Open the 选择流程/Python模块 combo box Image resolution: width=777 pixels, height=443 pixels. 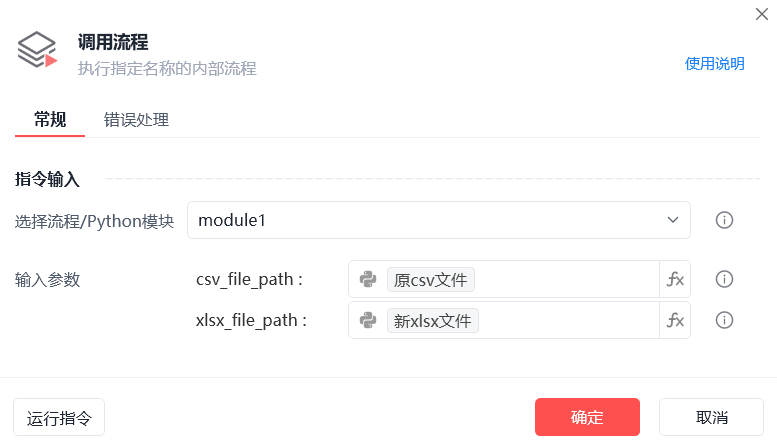[439, 220]
